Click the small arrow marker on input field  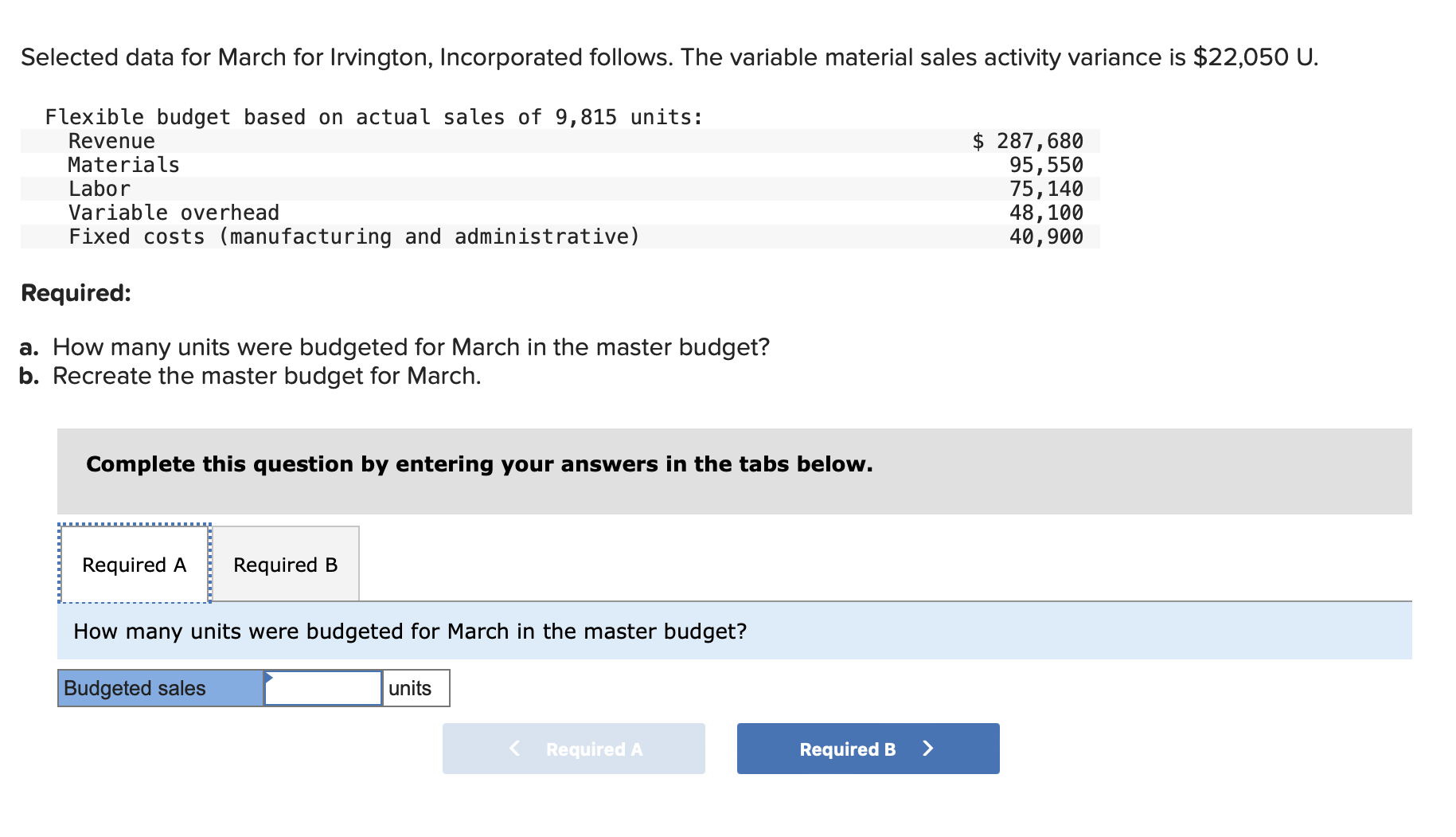point(271,678)
